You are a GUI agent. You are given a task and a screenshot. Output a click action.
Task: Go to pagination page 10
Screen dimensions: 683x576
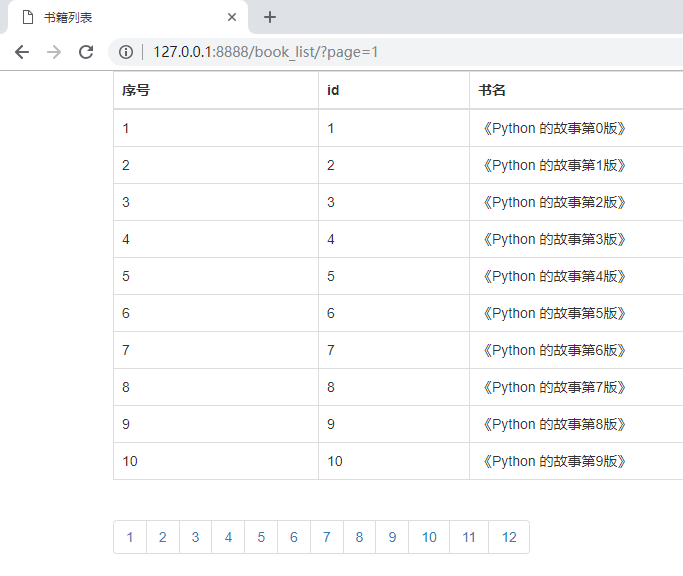[x=429, y=537]
